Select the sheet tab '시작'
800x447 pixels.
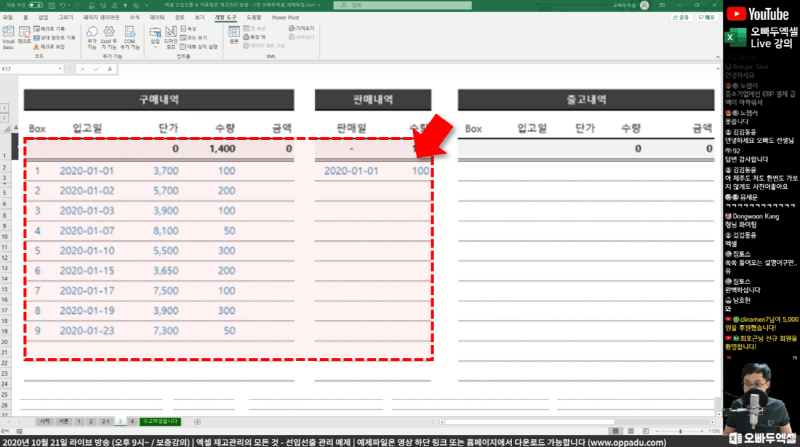(x=44, y=421)
